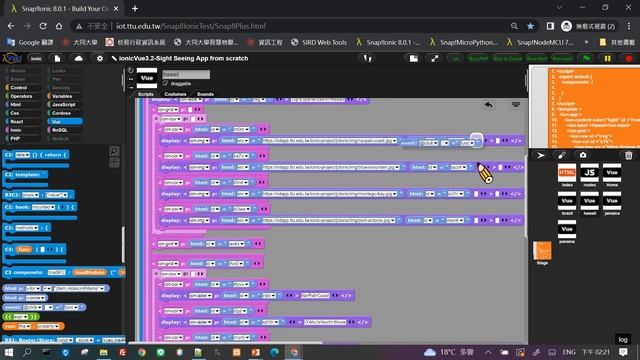Click the Run PHP button

point(478,58)
